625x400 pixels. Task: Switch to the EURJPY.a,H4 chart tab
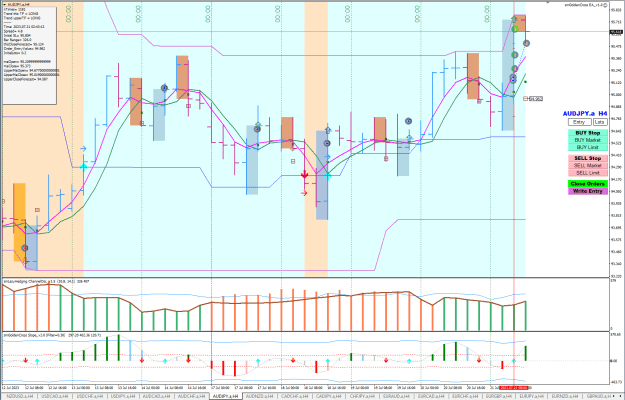coord(532,396)
